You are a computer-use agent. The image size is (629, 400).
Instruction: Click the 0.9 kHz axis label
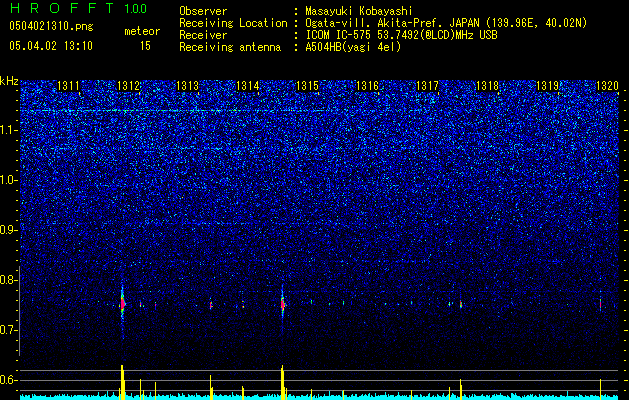click(x=9, y=230)
